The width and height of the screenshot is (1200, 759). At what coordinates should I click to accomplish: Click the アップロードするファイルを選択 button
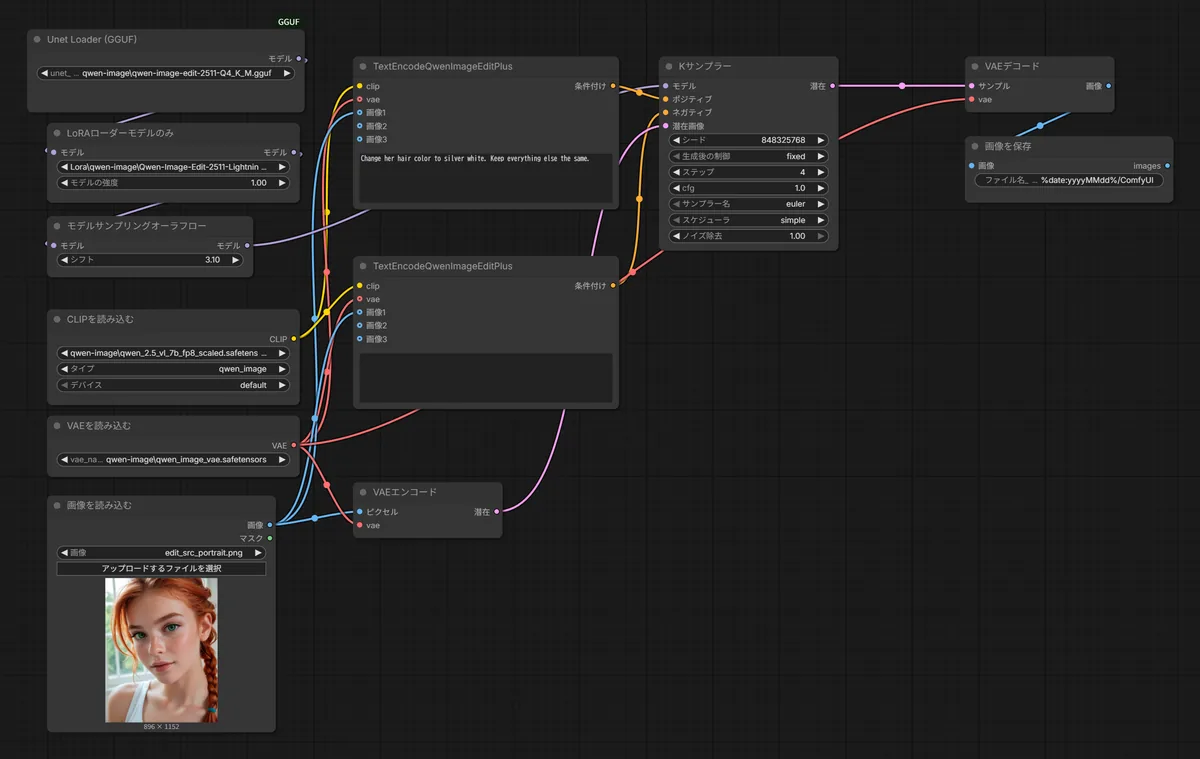click(161, 568)
